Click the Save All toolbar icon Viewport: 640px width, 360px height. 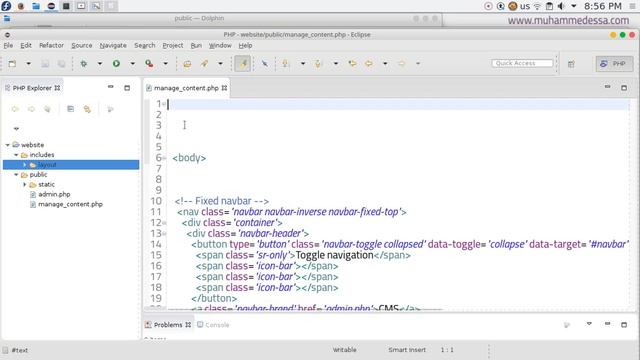click(61, 64)
